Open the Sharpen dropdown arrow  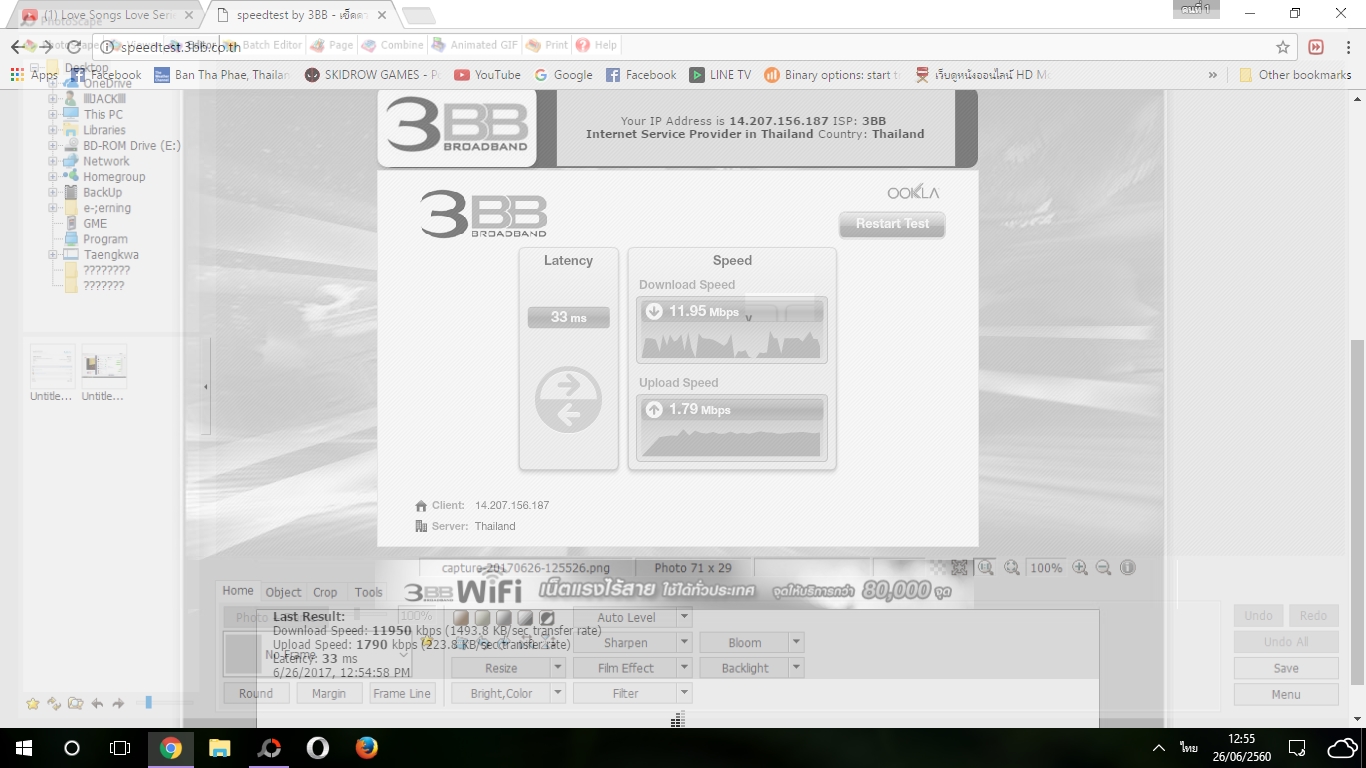pyautogui.click(x=684, y=643)
